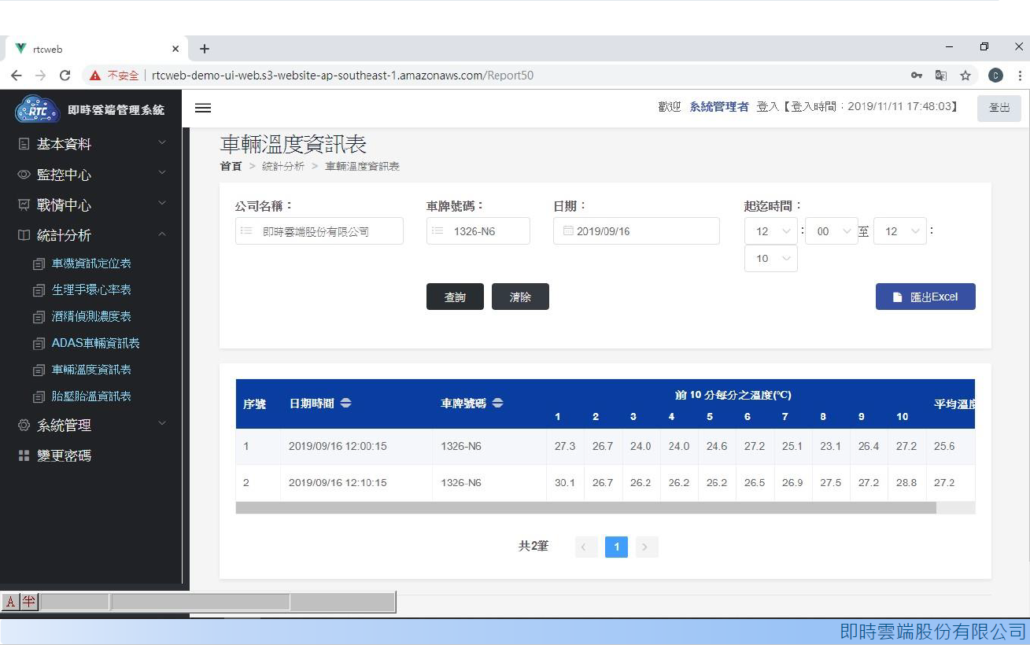This screenshot has width=1030, height=645.
Task: Open 酒精偵測濃度表 report
Action: click(x=91, y=317)
